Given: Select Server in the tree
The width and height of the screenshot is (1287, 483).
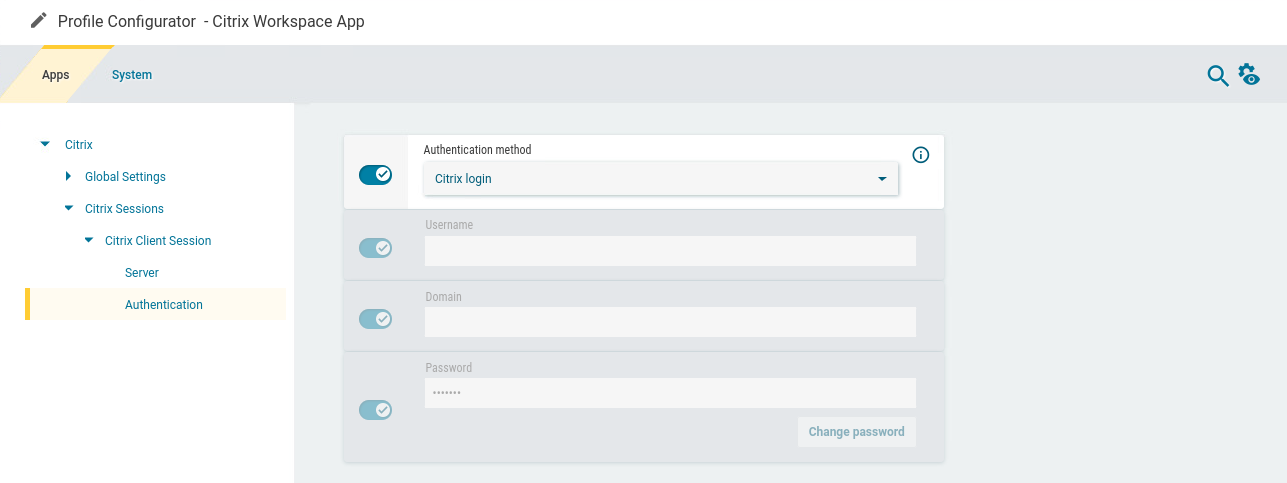Looking at the screenshot, I should pos(142,273).
